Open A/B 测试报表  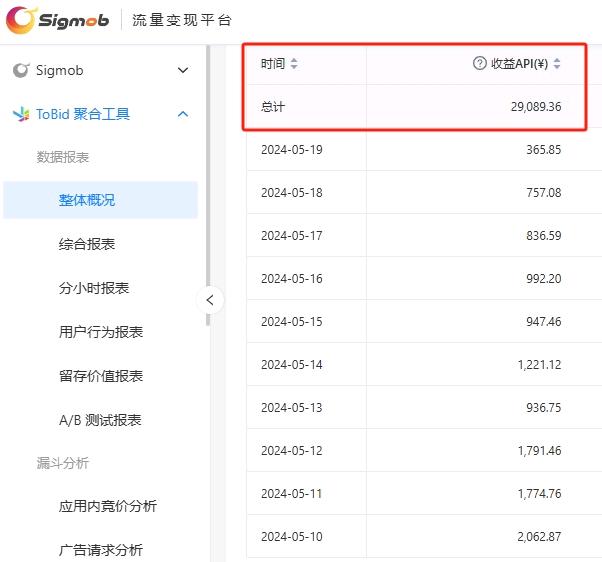tap(100, 420)
